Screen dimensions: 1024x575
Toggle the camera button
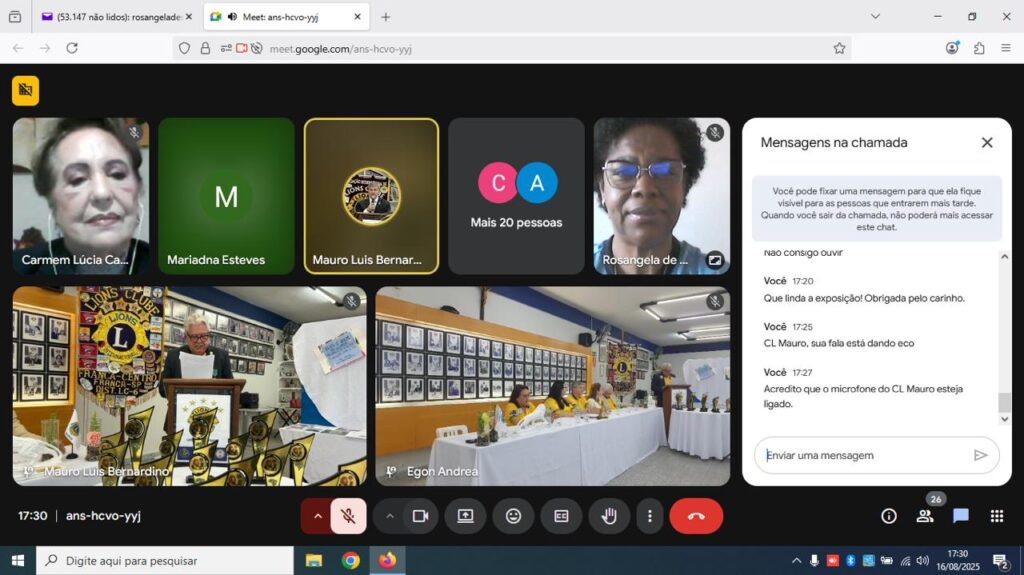pos(420,516)
